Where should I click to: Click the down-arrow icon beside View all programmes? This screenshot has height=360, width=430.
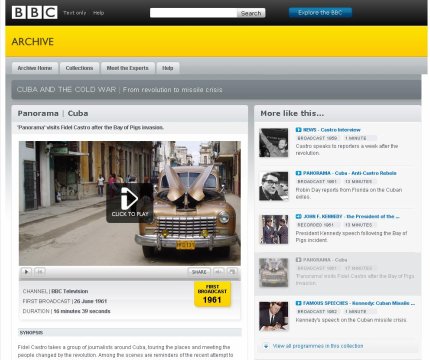click(x=266, y=346)
